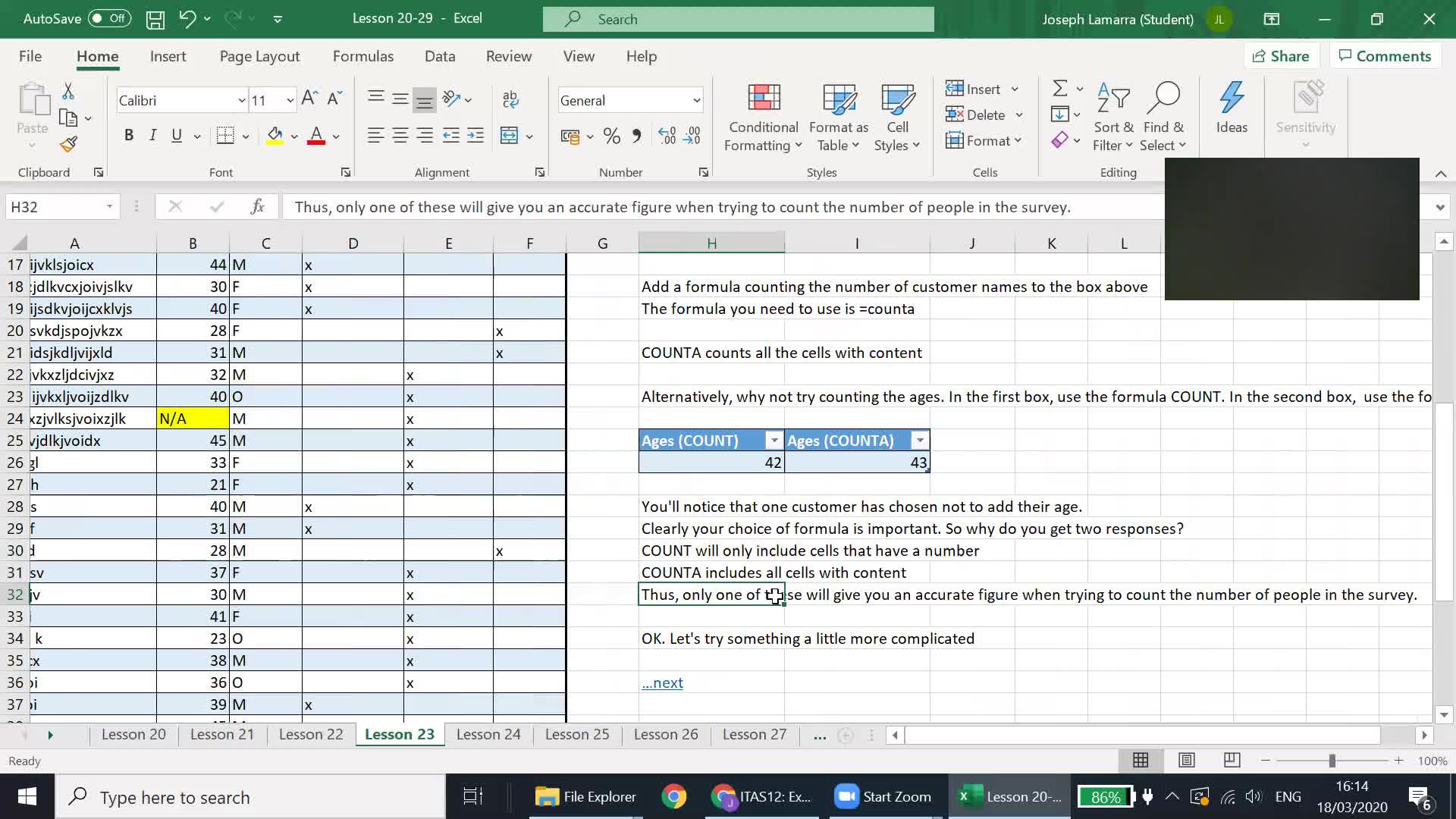
Task: Toggle italic formatting
Action: (x=152, y=135)
